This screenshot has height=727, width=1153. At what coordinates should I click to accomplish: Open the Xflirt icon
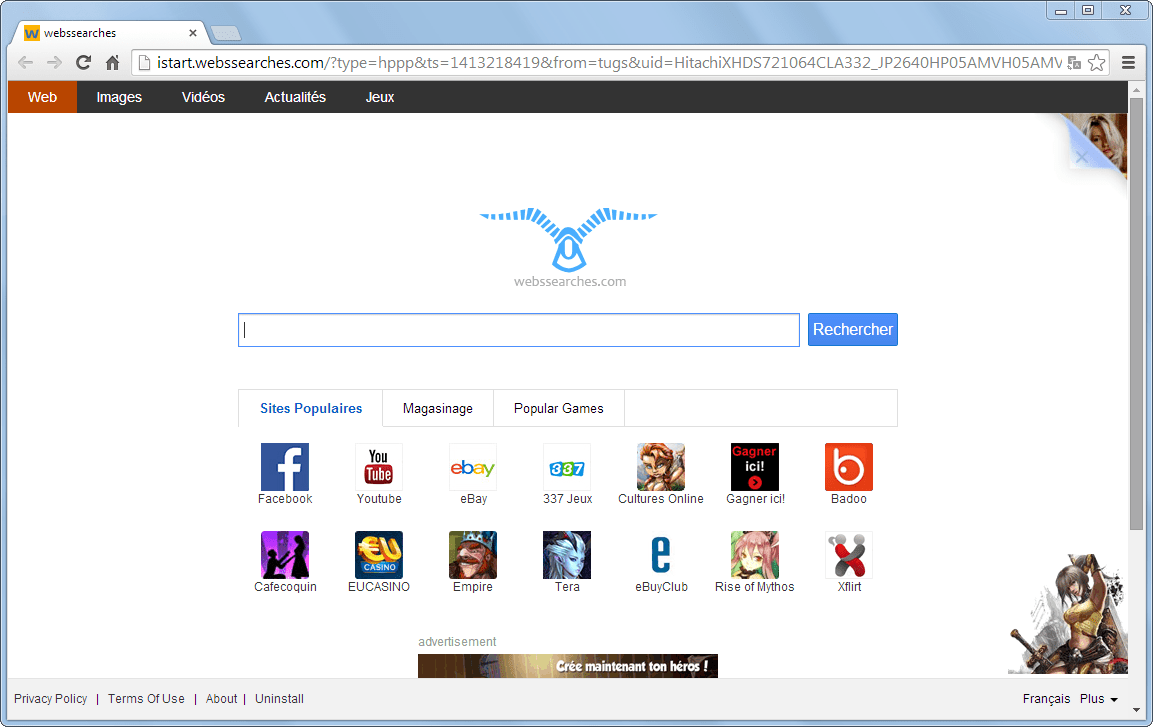point(849,555)
